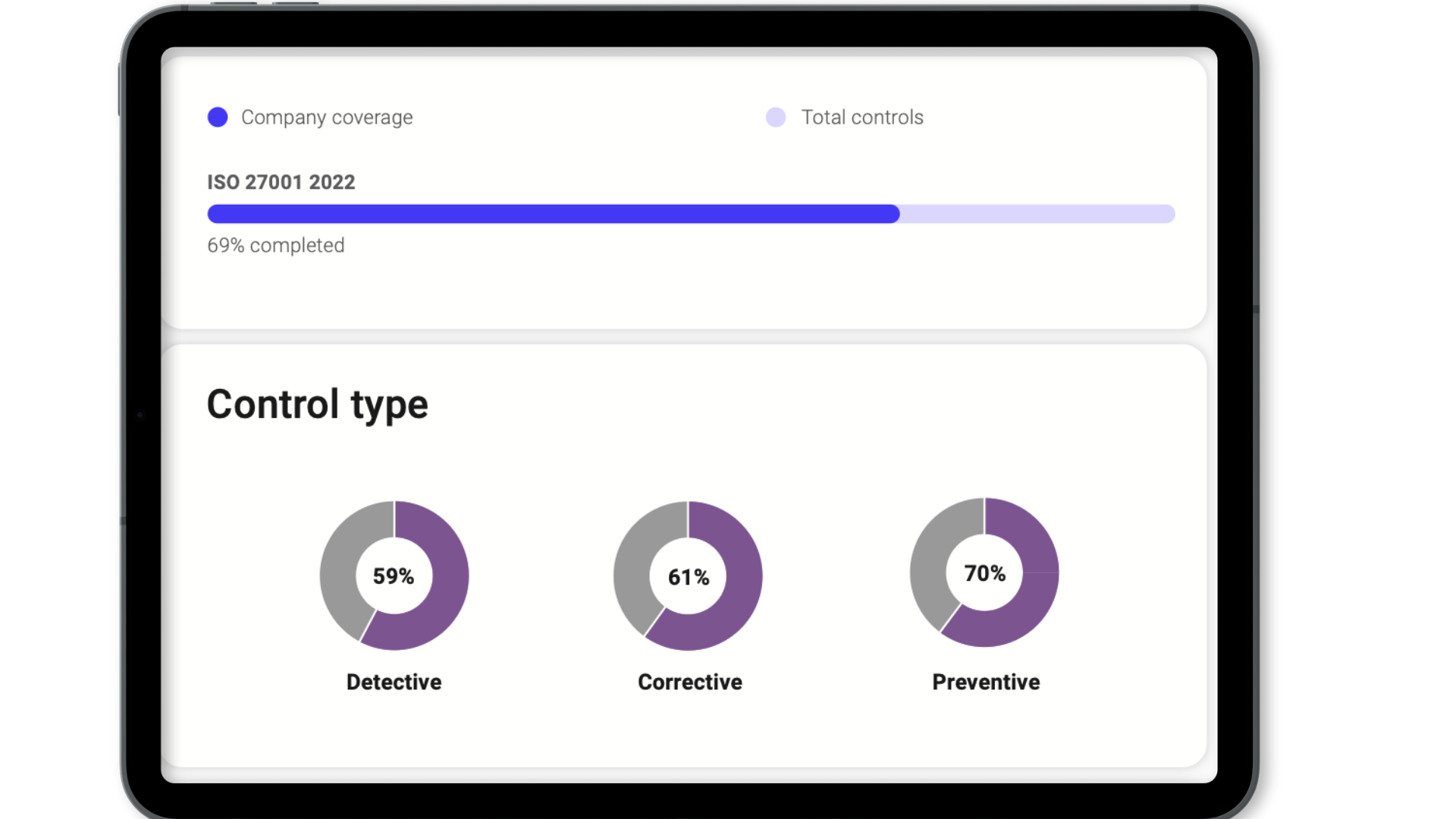Select the Corrective chart label
Image resolution: width=1456 pixels, height=819 pixels.
[689, 682]
